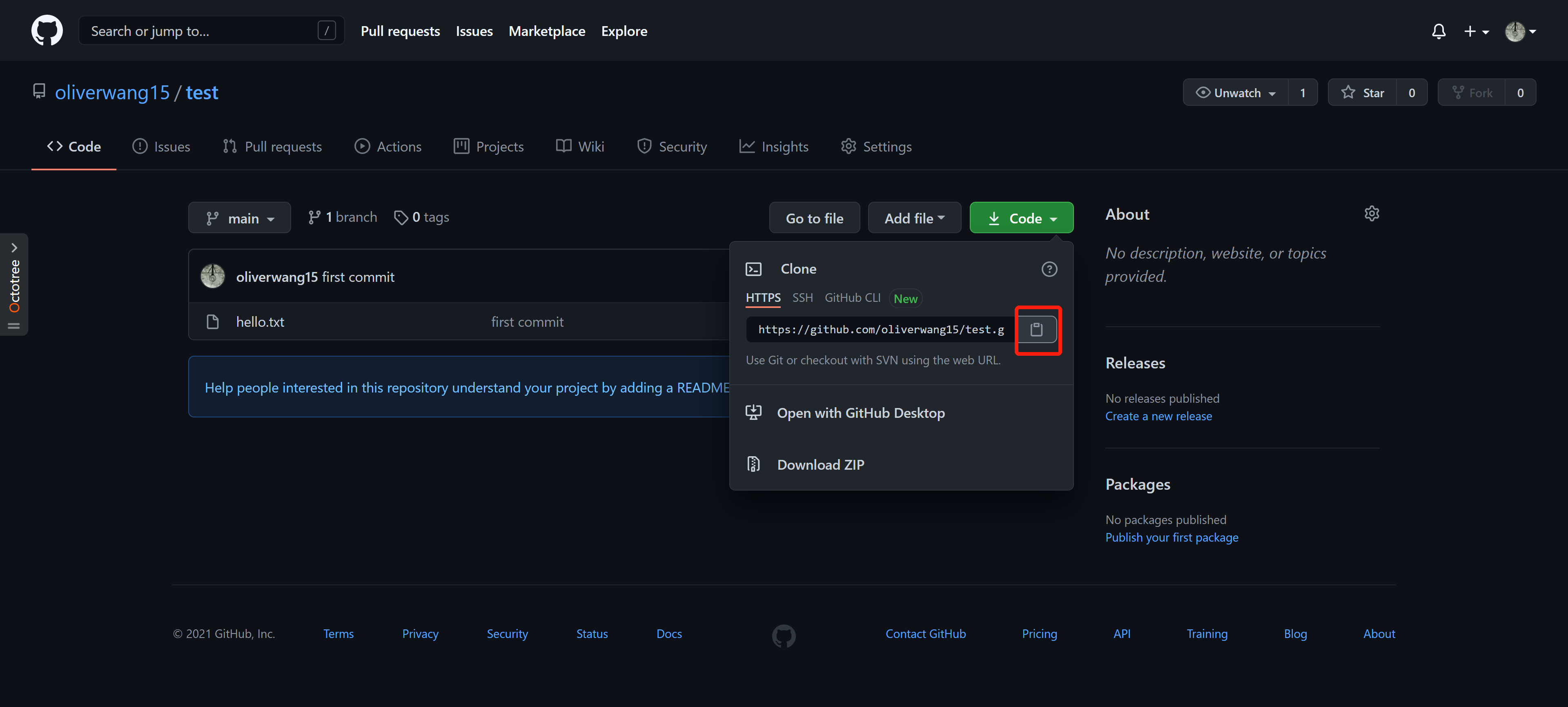This screenshot has width=1568, height=707.
Task: Click Download ZIP
Action: pos(820,465)
